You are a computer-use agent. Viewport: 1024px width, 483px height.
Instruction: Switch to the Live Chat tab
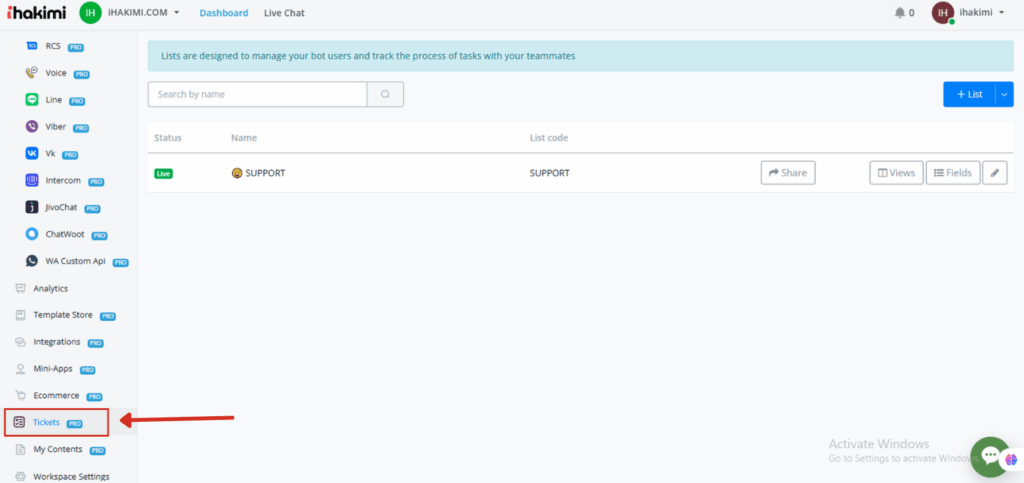point(284,13)
